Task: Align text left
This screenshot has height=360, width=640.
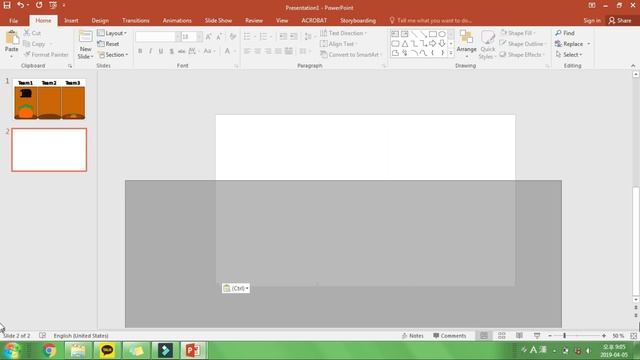Action: click(x=247, y=51)
